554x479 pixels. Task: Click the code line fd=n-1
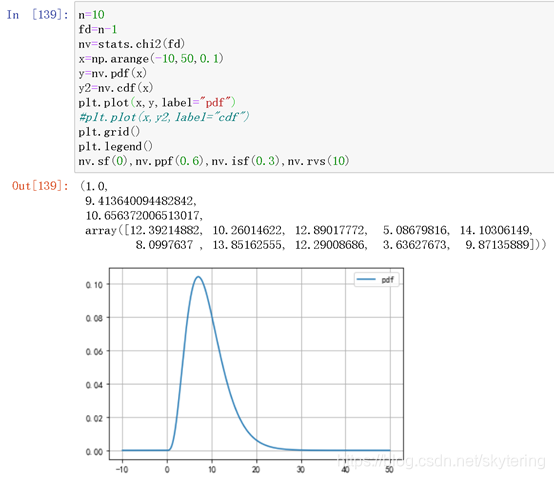pos(98,29)
